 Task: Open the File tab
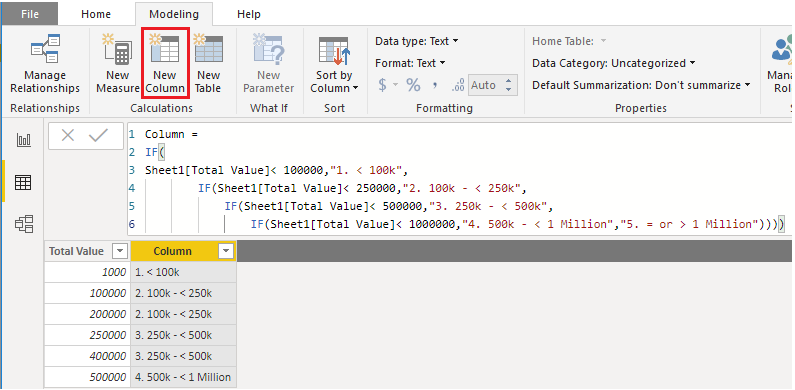[x=30, y=14]
